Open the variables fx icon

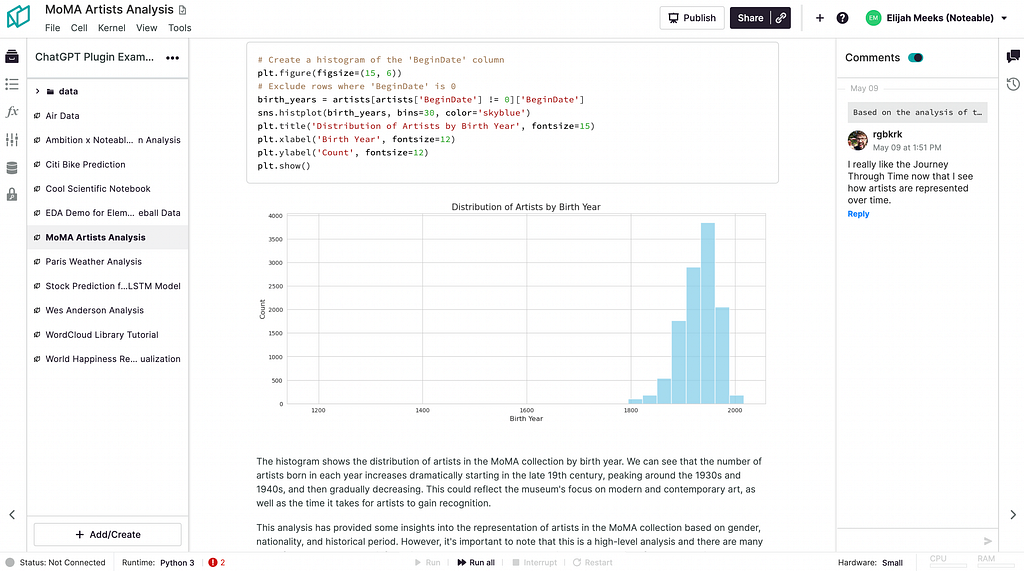[12, 112]
